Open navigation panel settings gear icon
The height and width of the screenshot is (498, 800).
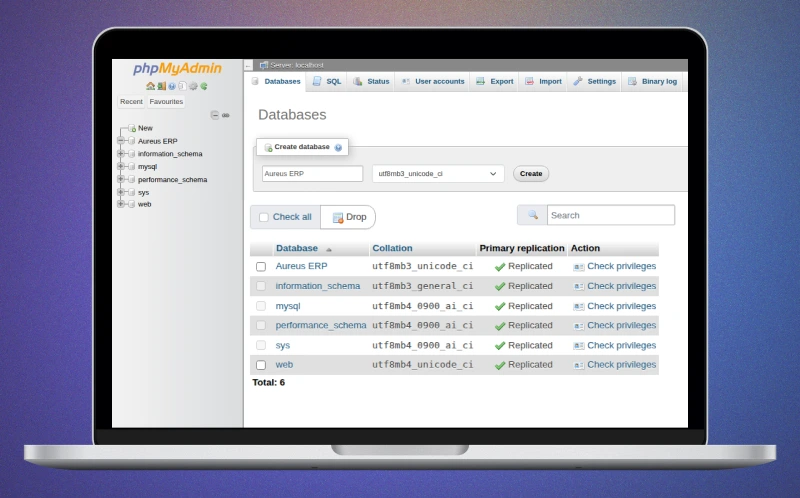(193, 86)
